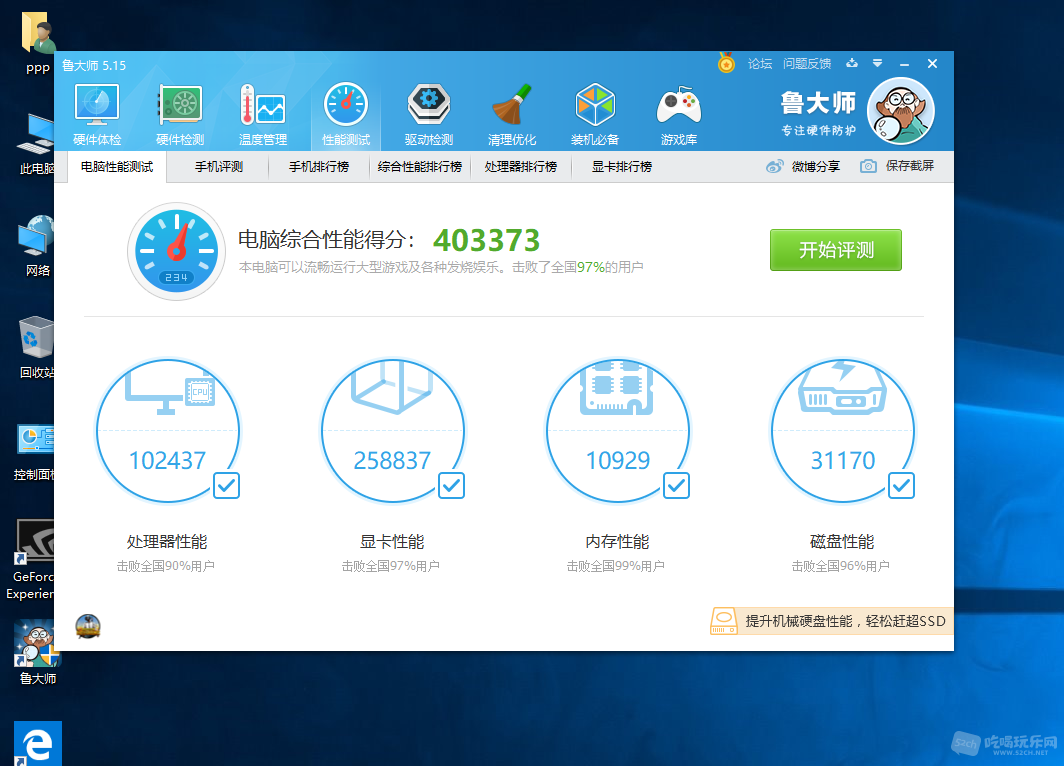Click the camera icon for 保存截屏
Screen dimensions: 1064x766
pos(868,166)
